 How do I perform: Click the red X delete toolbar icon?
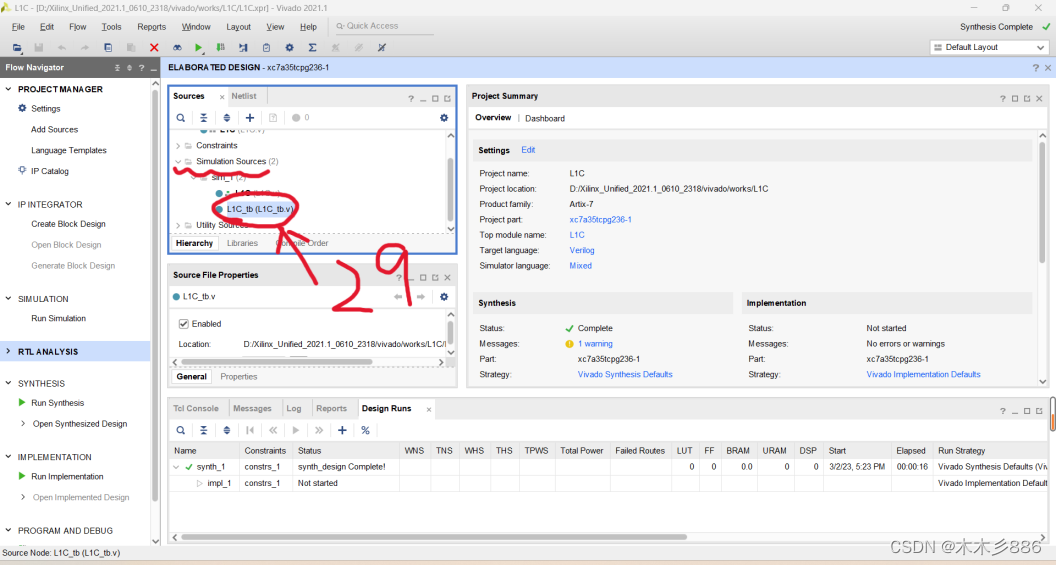(154, 48)
